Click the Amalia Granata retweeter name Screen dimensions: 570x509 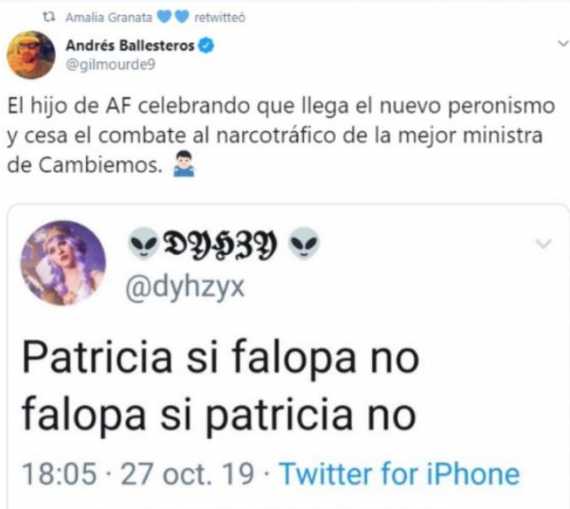pos(109,17)
